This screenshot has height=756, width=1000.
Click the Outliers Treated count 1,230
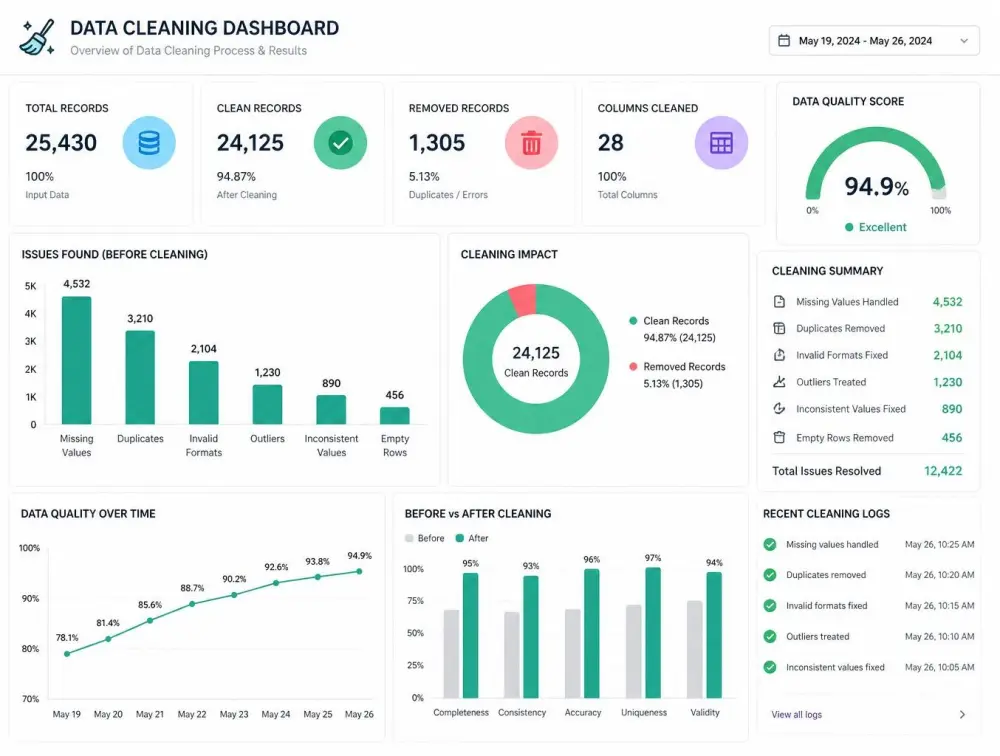pos(948,382)
